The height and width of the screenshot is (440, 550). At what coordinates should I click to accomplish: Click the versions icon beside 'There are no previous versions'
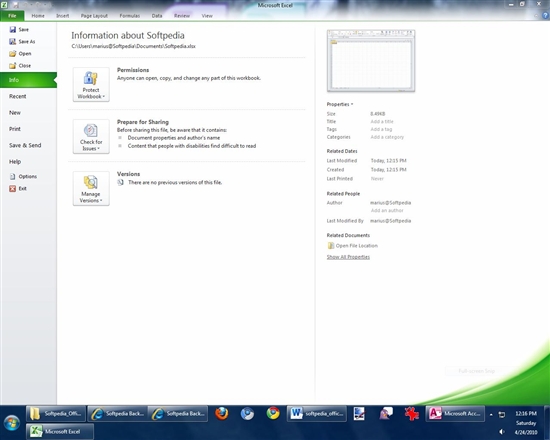point(120,182)
